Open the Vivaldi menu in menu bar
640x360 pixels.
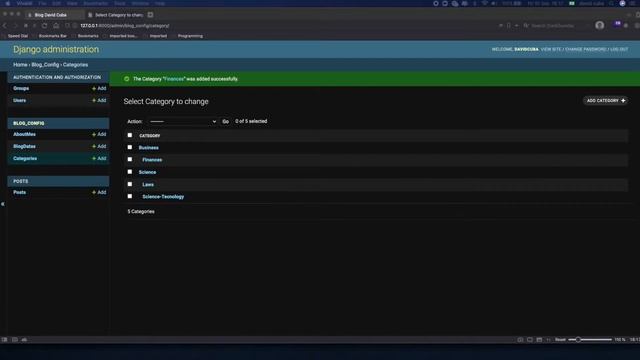coord(24,3)
